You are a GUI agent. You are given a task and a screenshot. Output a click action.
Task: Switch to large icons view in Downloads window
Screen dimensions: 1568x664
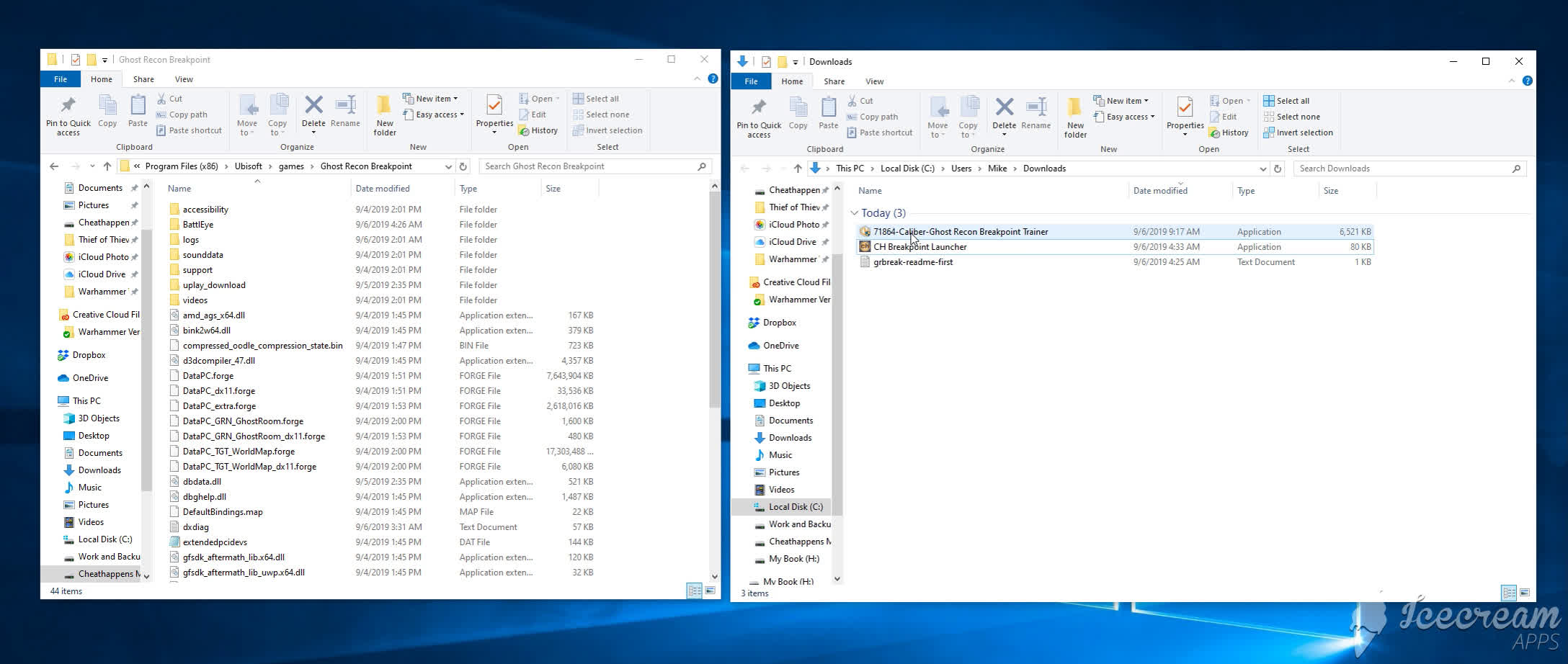click(1525, 593)
